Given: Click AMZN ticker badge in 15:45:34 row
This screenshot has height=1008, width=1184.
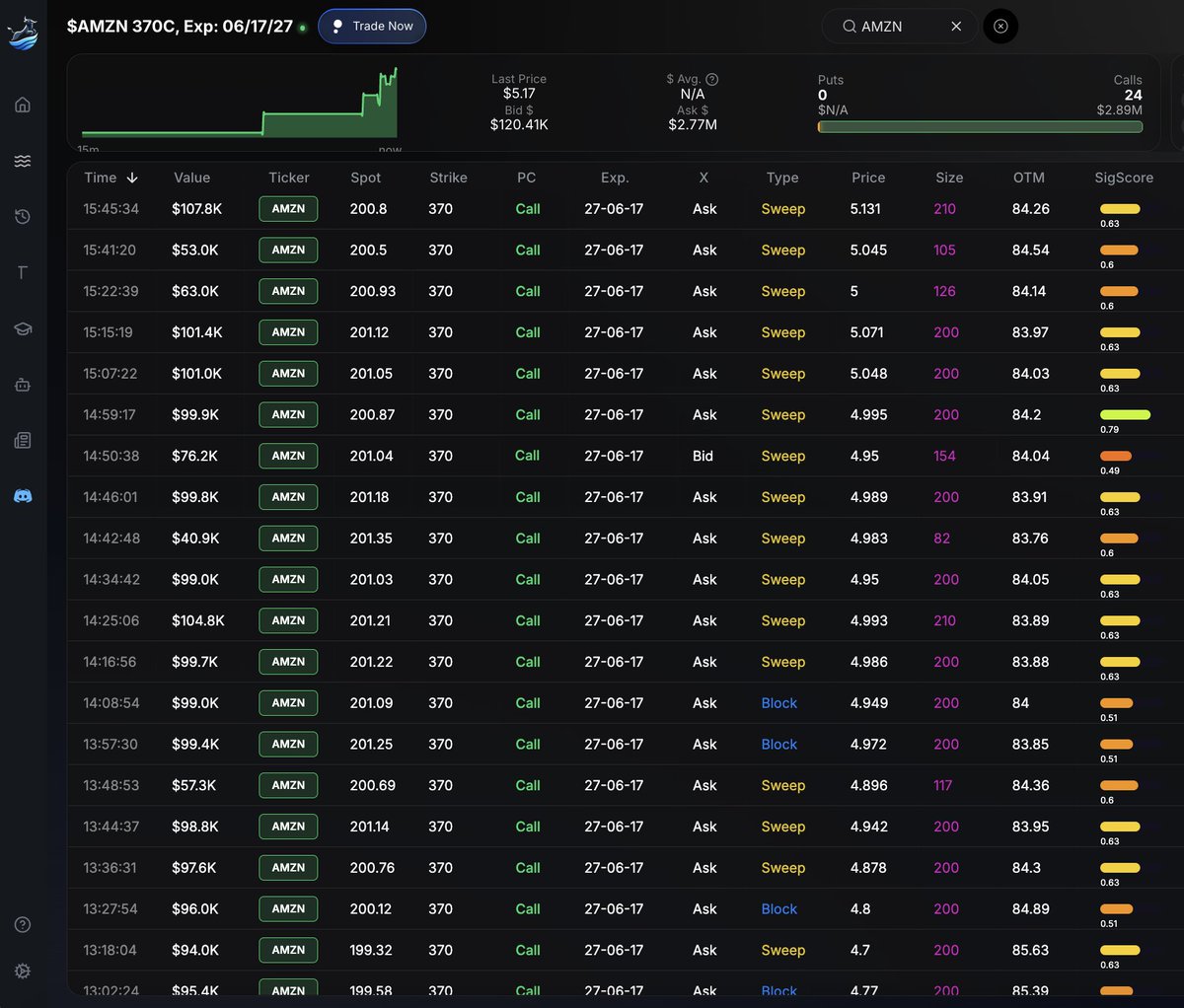Looking at the screenshot, I should 288,209.
